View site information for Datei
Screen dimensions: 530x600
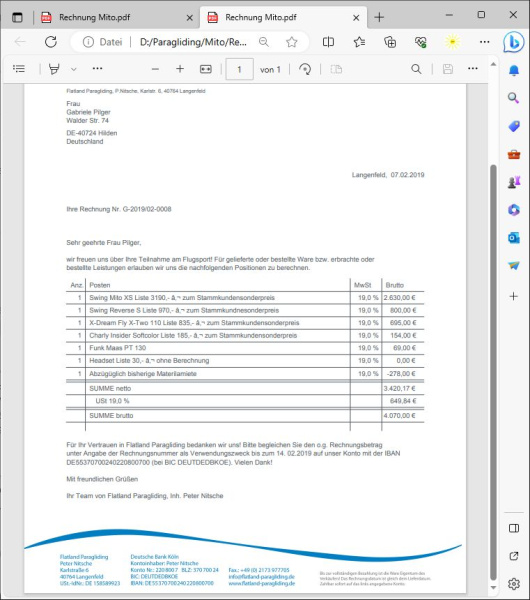pos(103,42)
